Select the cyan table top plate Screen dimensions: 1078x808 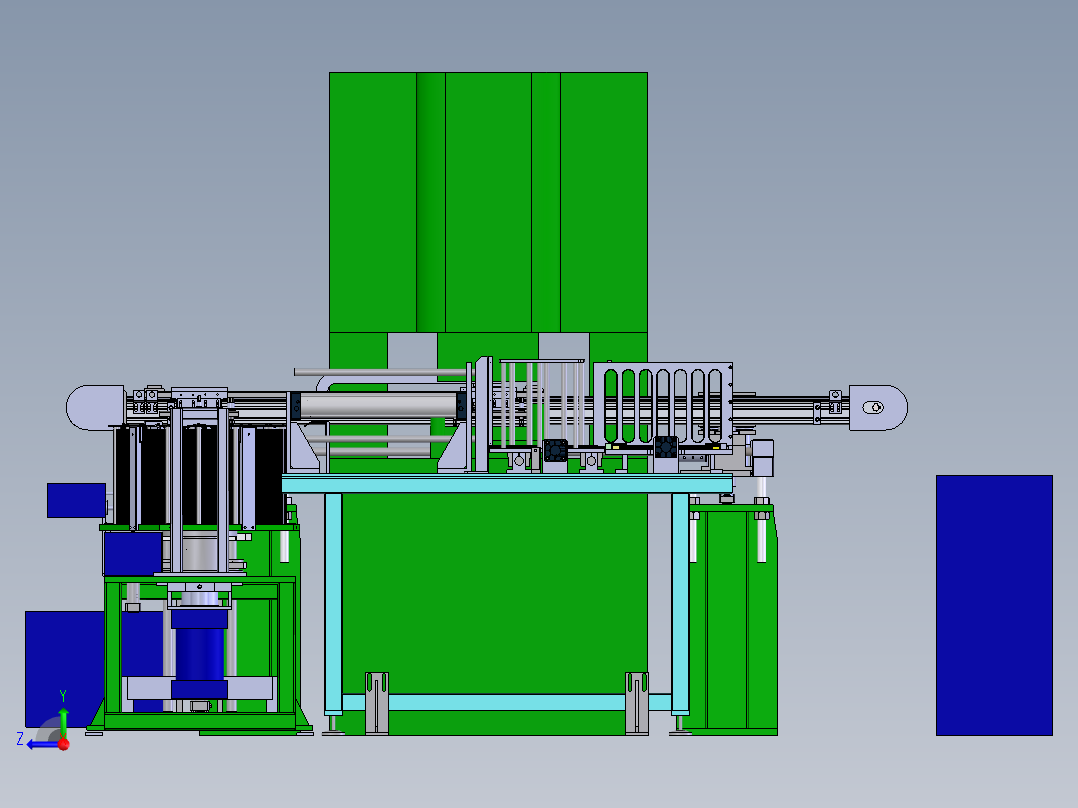[507, 483]
